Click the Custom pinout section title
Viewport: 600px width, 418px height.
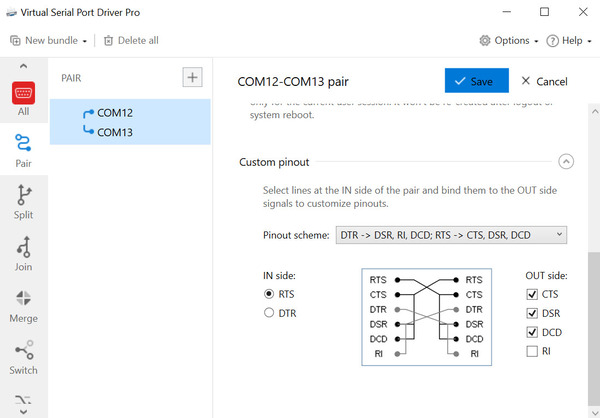[x=274, y=162]
